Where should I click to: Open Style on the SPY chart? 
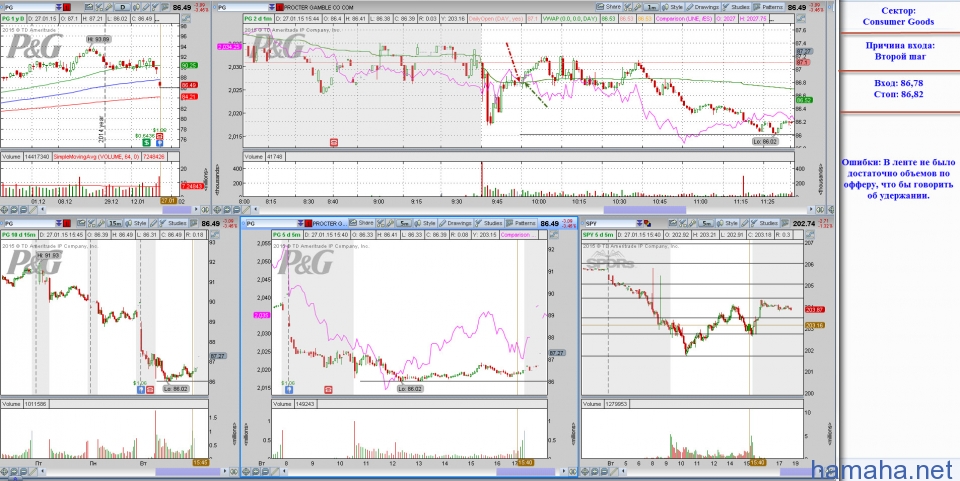click(x=727, y=223)
